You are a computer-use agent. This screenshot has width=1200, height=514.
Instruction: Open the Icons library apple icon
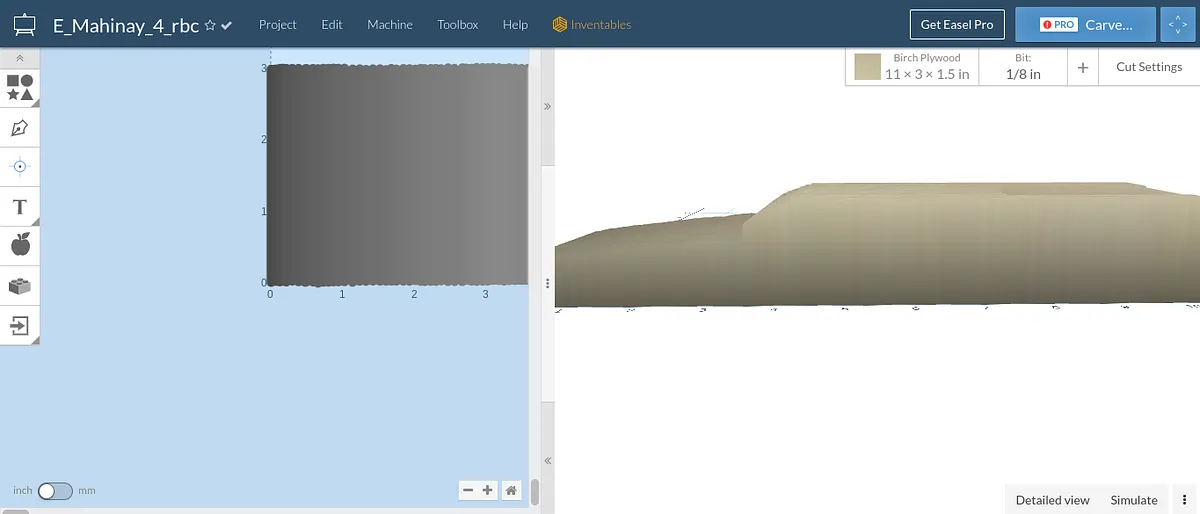(20, 245)
